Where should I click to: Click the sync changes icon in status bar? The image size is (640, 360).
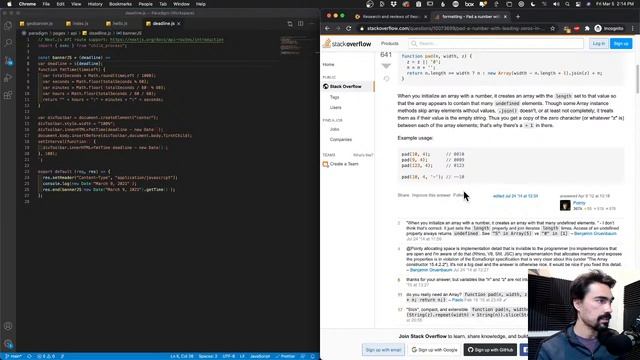point(29,356)
